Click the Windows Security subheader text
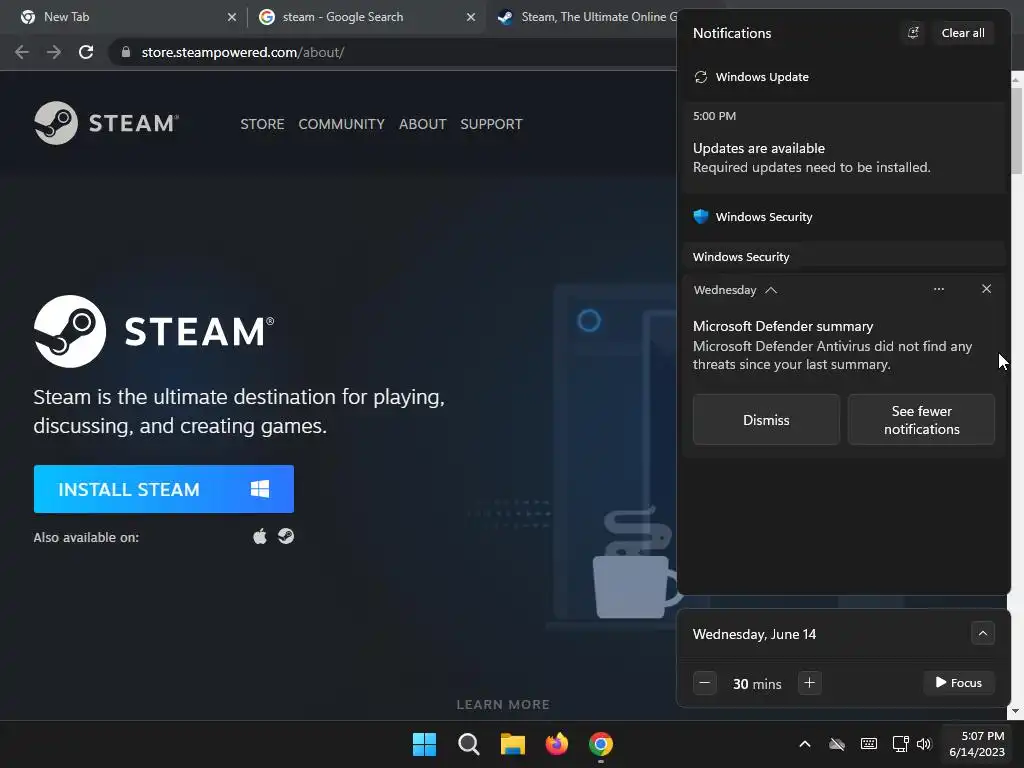The image size is (1024, 768). [x=741, y=257]
